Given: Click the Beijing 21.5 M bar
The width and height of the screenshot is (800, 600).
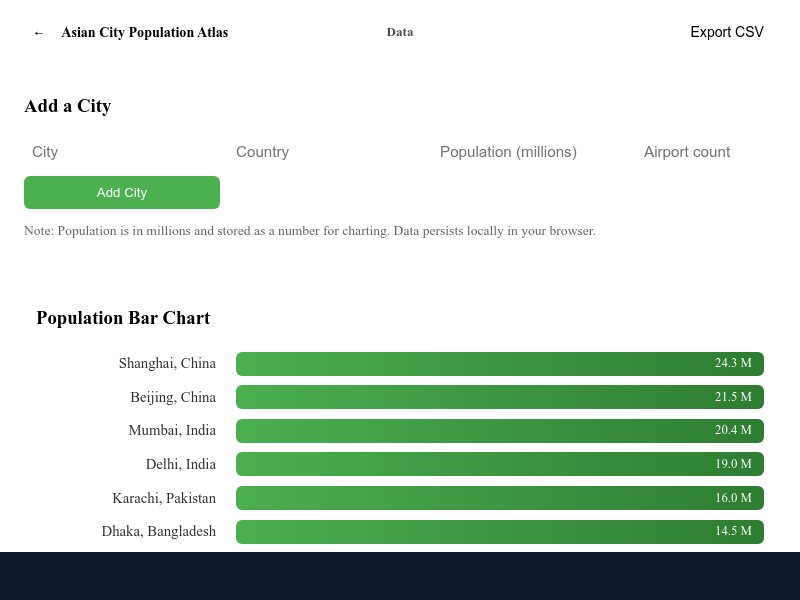Looking at the screenshot, I should click(x=500, y=397).
